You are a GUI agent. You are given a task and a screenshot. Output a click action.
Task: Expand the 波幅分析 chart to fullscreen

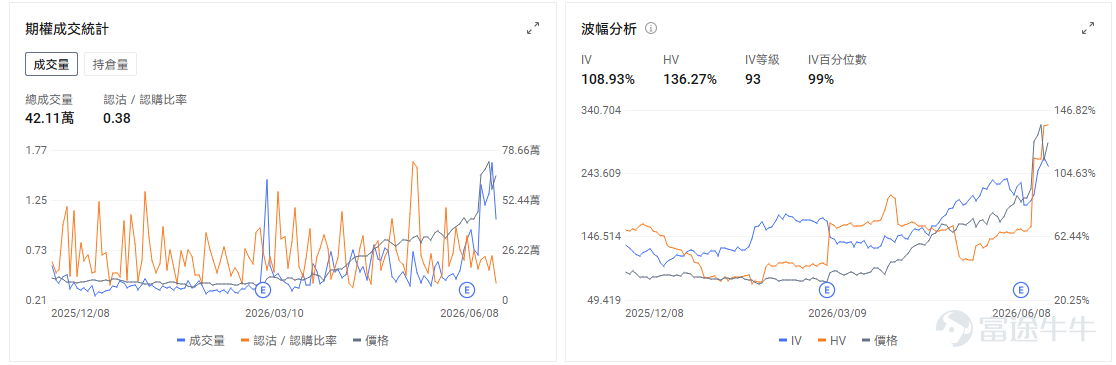tap(1088, 28)
